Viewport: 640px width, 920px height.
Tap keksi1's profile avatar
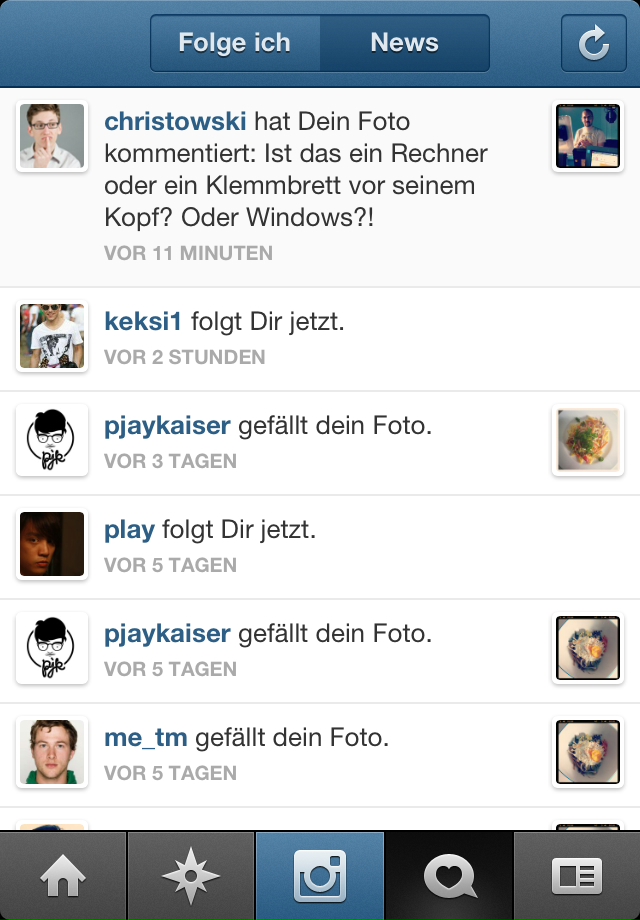[52, 336]
